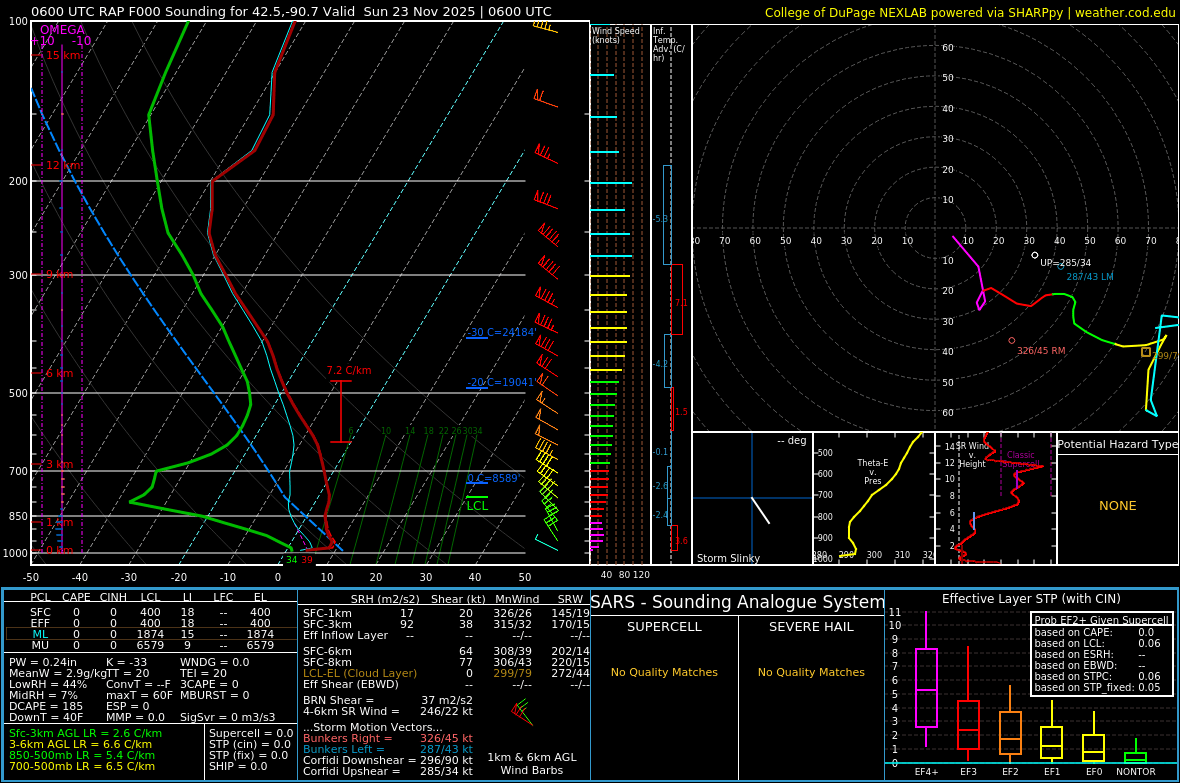This screenshot has width=1180, height=783.
Task: Click the -30 C=24184' level label
Action: [x=502, y=332]
